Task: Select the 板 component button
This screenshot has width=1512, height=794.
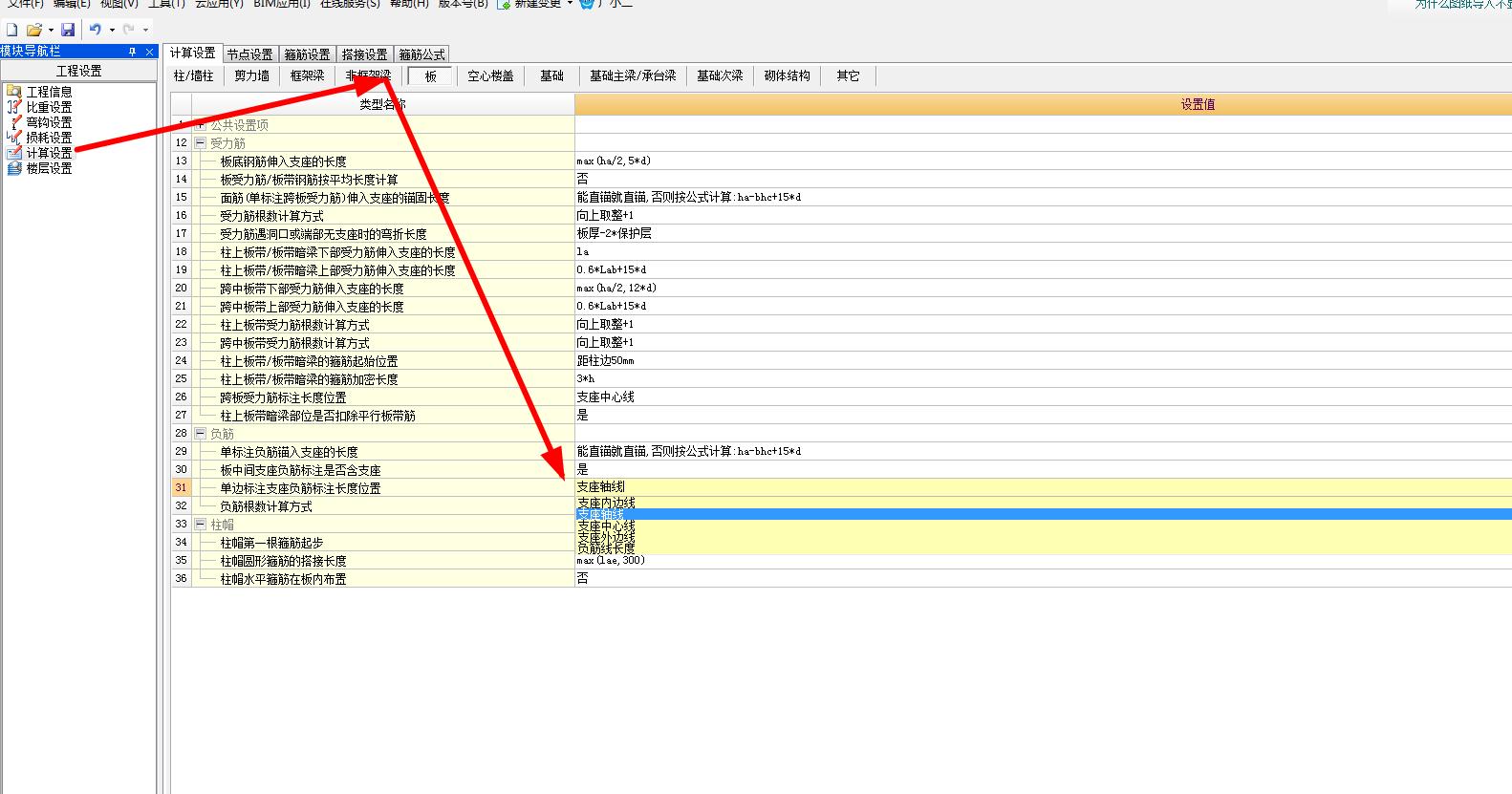Action: tap(431, 76)
